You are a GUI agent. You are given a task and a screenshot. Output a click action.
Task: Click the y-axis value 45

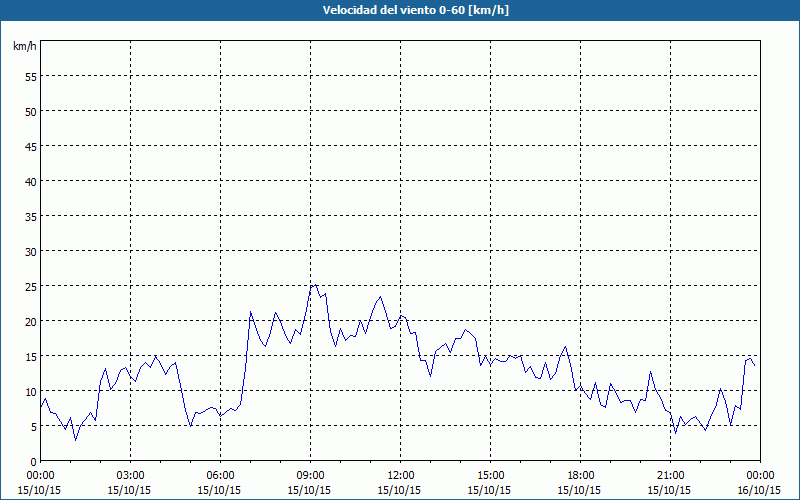click(x=31, y=146)
